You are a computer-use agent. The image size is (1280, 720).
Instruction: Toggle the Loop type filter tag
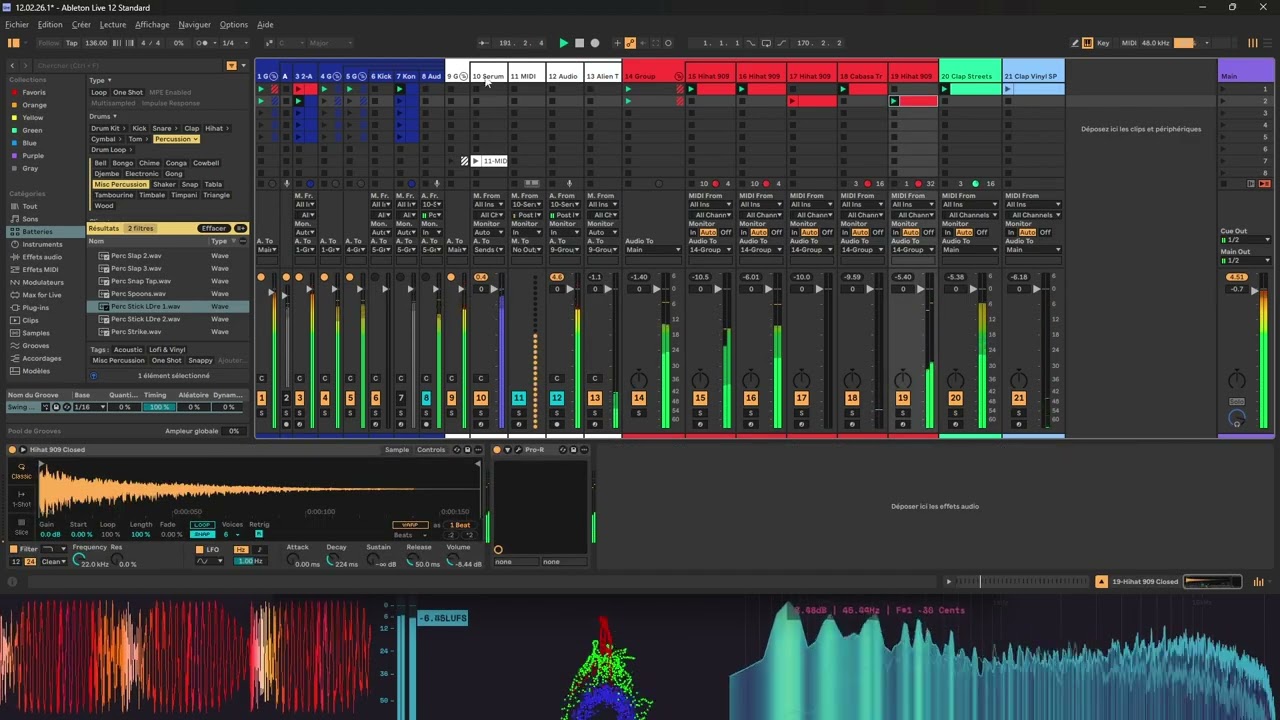tap(99, 92)
